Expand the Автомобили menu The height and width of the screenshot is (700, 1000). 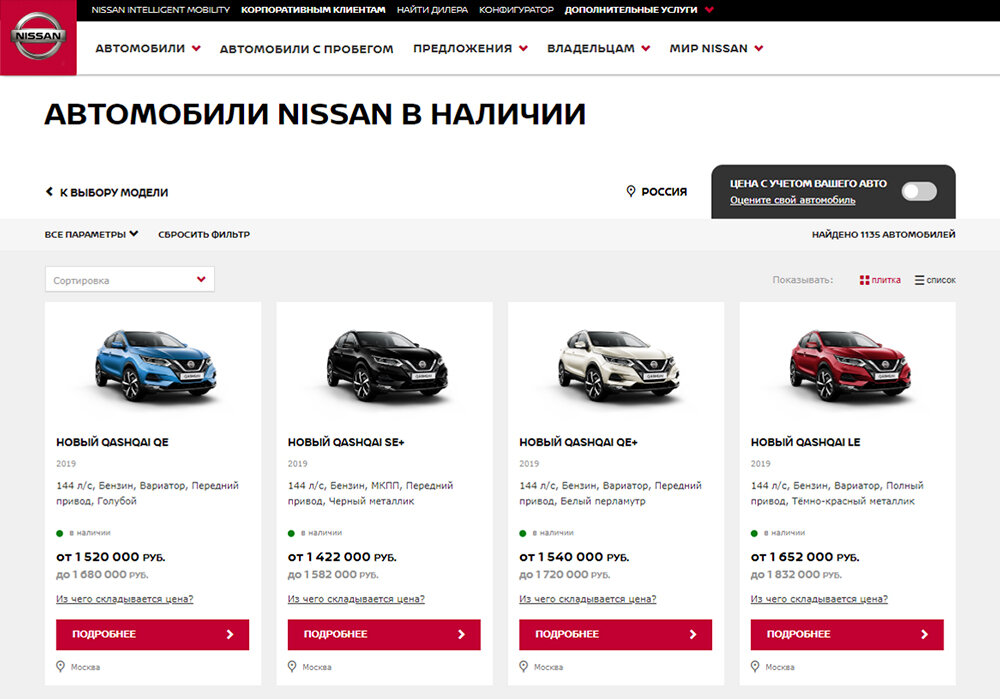point(148,48)
